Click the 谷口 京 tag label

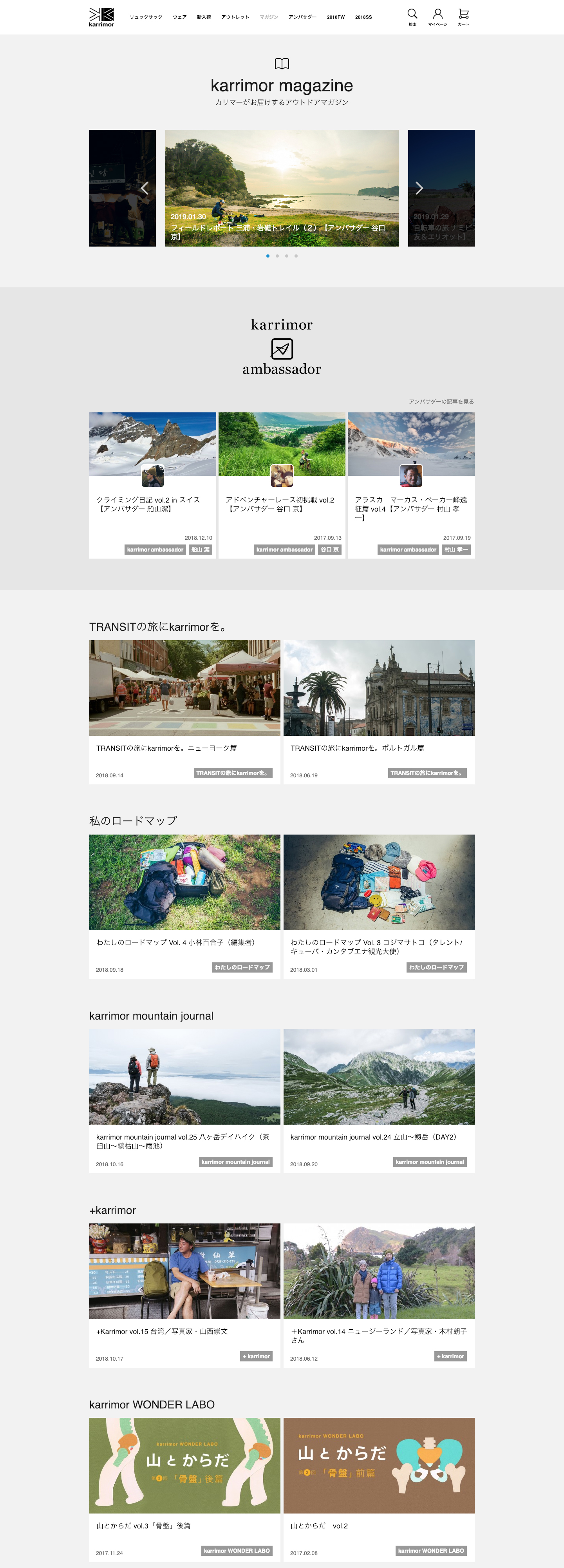point(330,550)
